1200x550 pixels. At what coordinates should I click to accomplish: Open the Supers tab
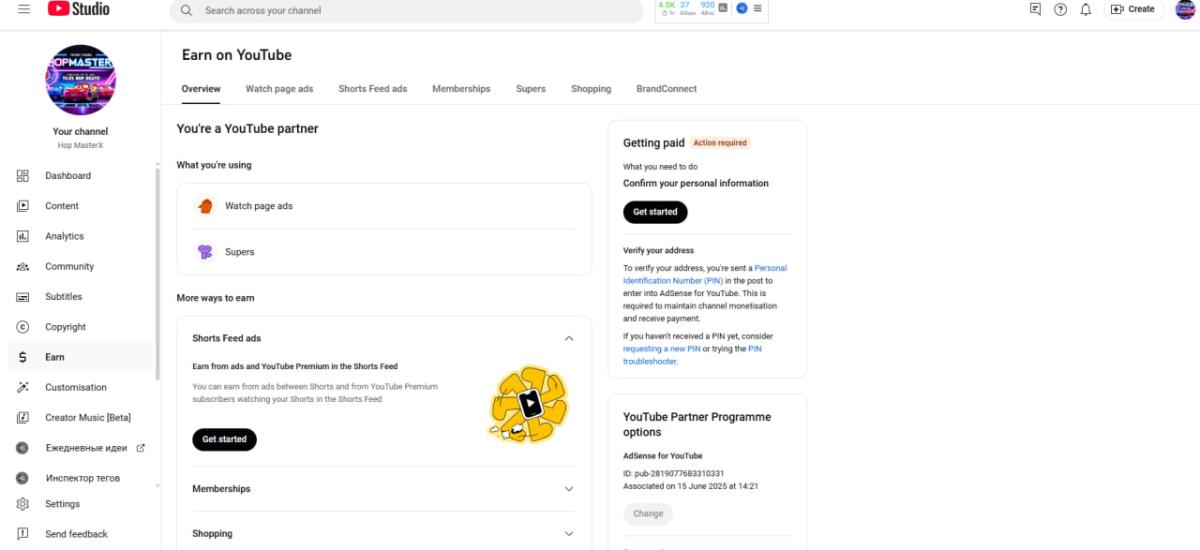pyautogui.click(x=531, y=89)
